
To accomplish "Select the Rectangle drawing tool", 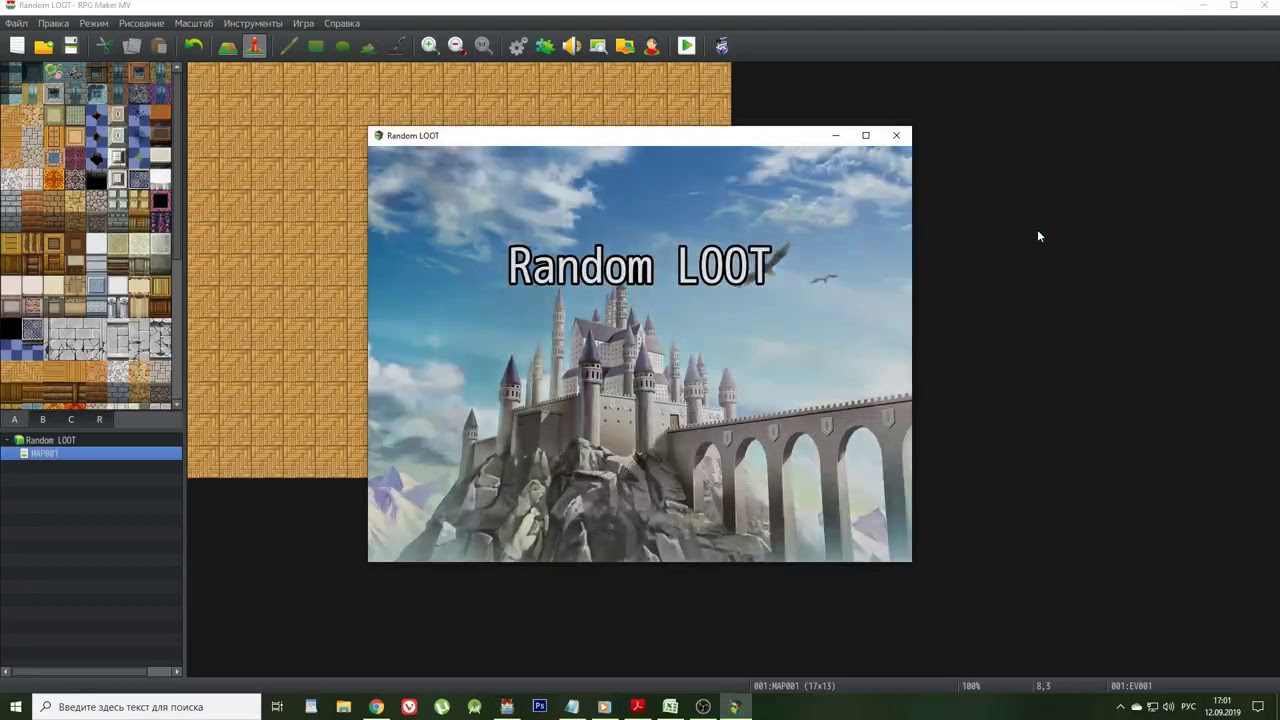I will coord(315,45).
